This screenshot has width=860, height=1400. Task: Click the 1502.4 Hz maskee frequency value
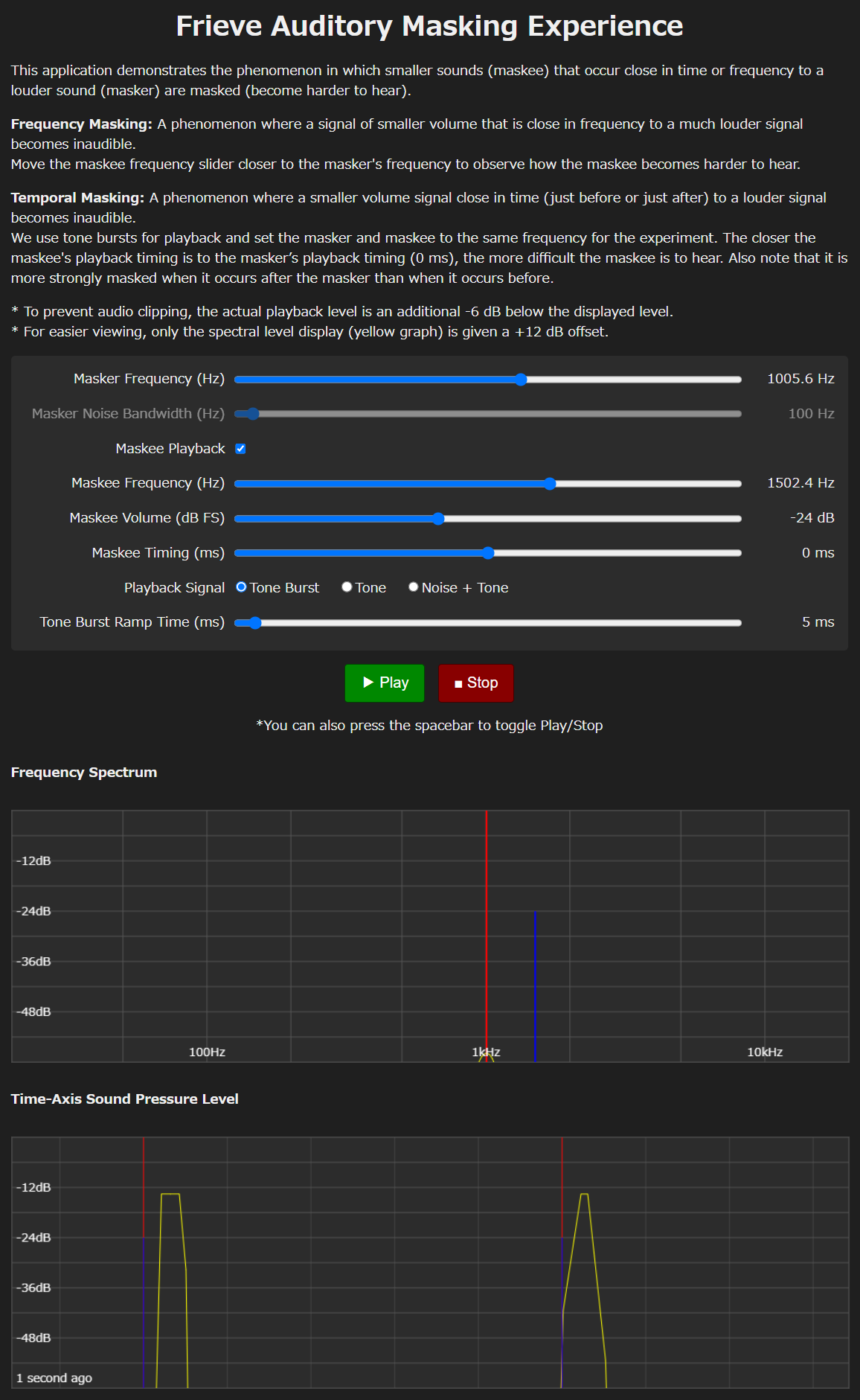[x=800, y=483]
